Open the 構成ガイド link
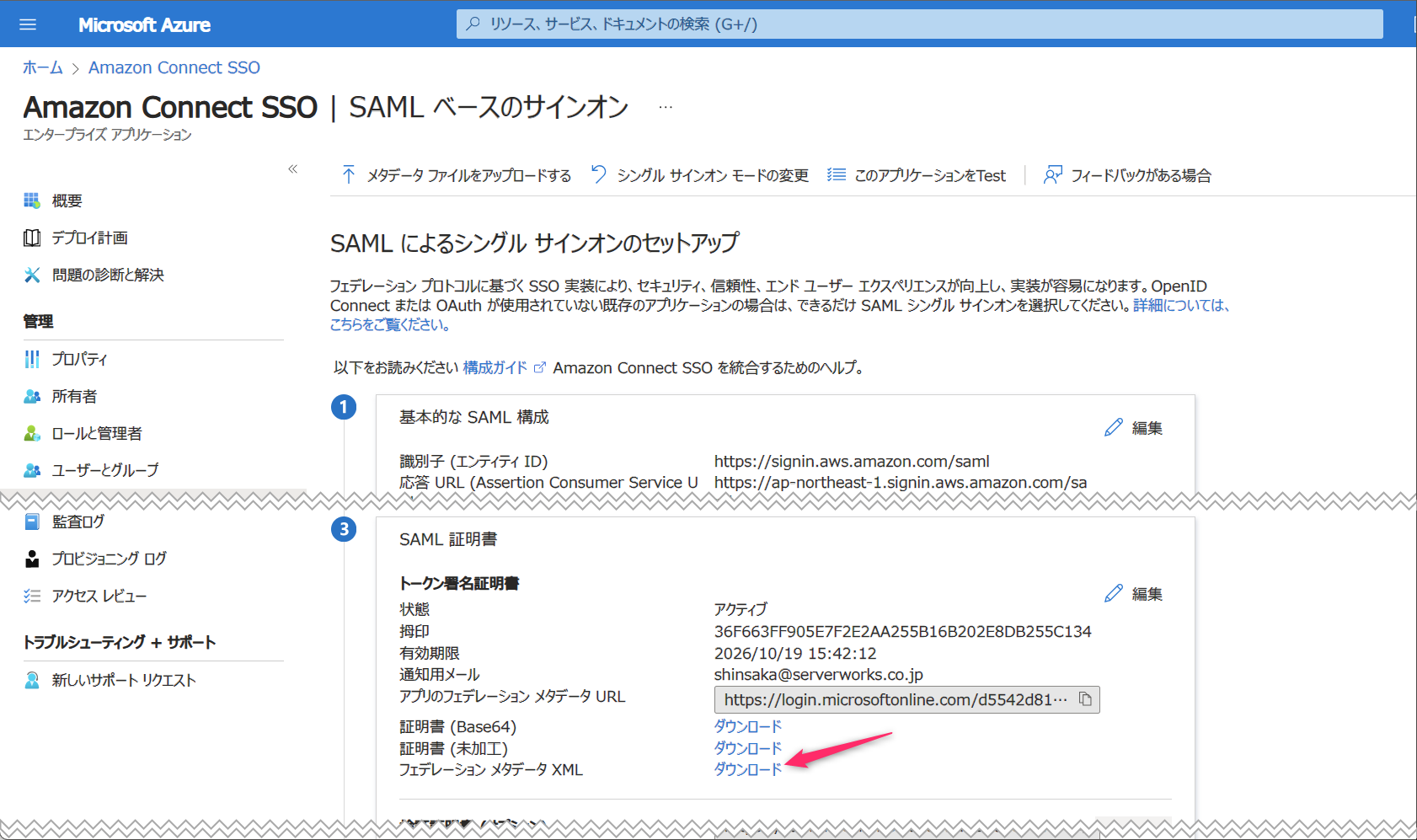This screenshot has height=840, width=1417. (495, 367)
